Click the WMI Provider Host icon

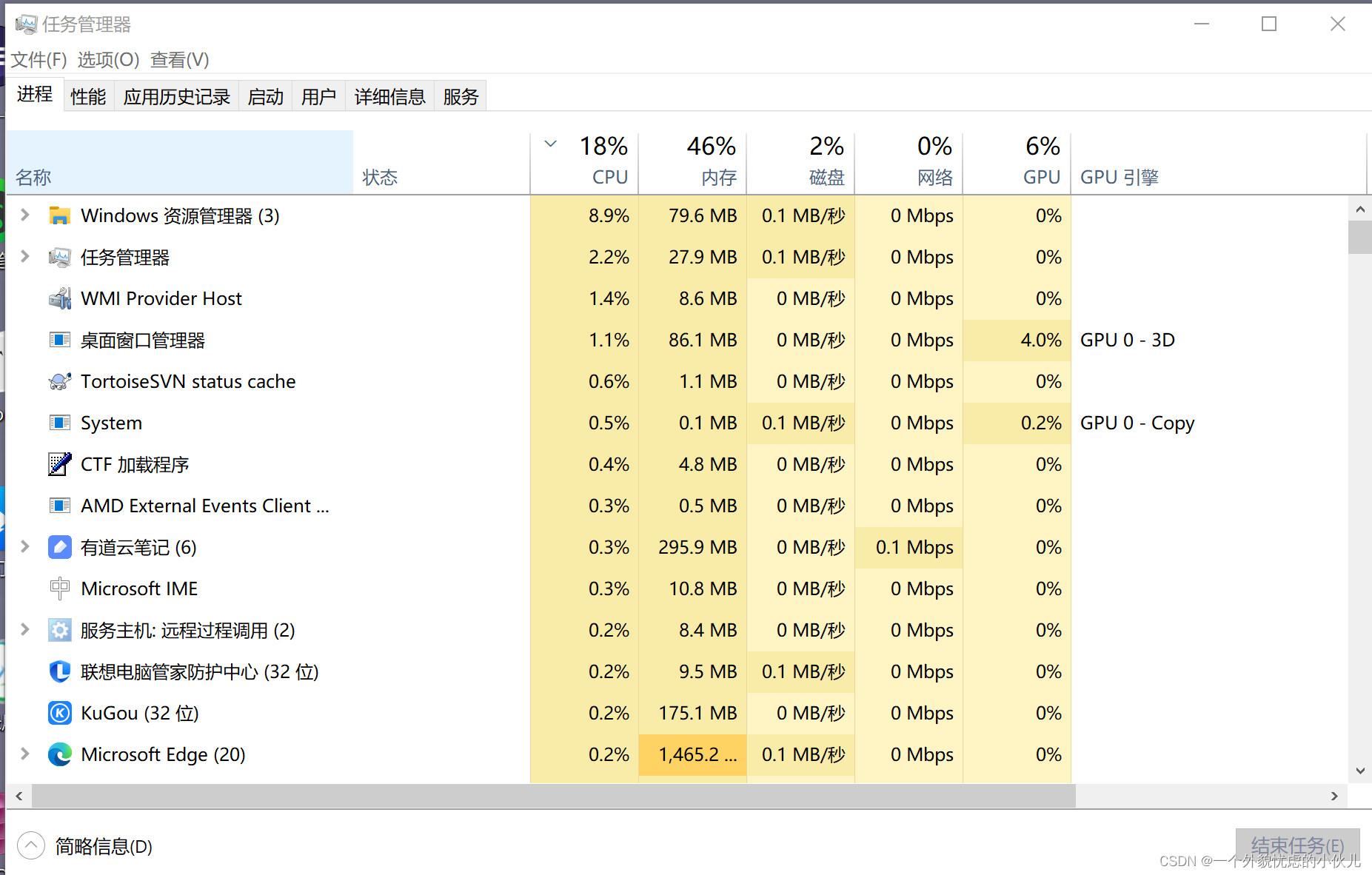[59, 298]
